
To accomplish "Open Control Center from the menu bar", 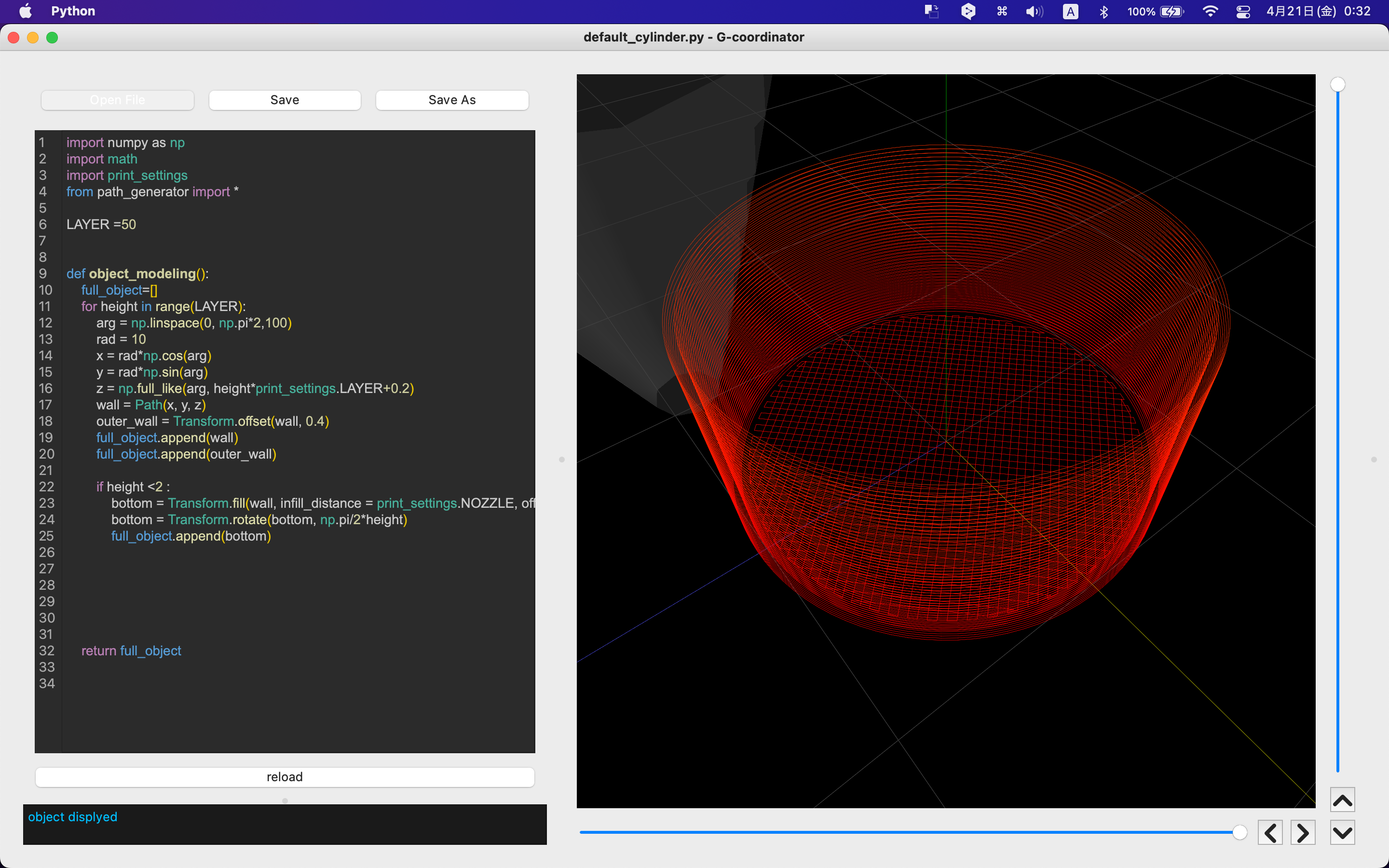I will coord(1243,11).
